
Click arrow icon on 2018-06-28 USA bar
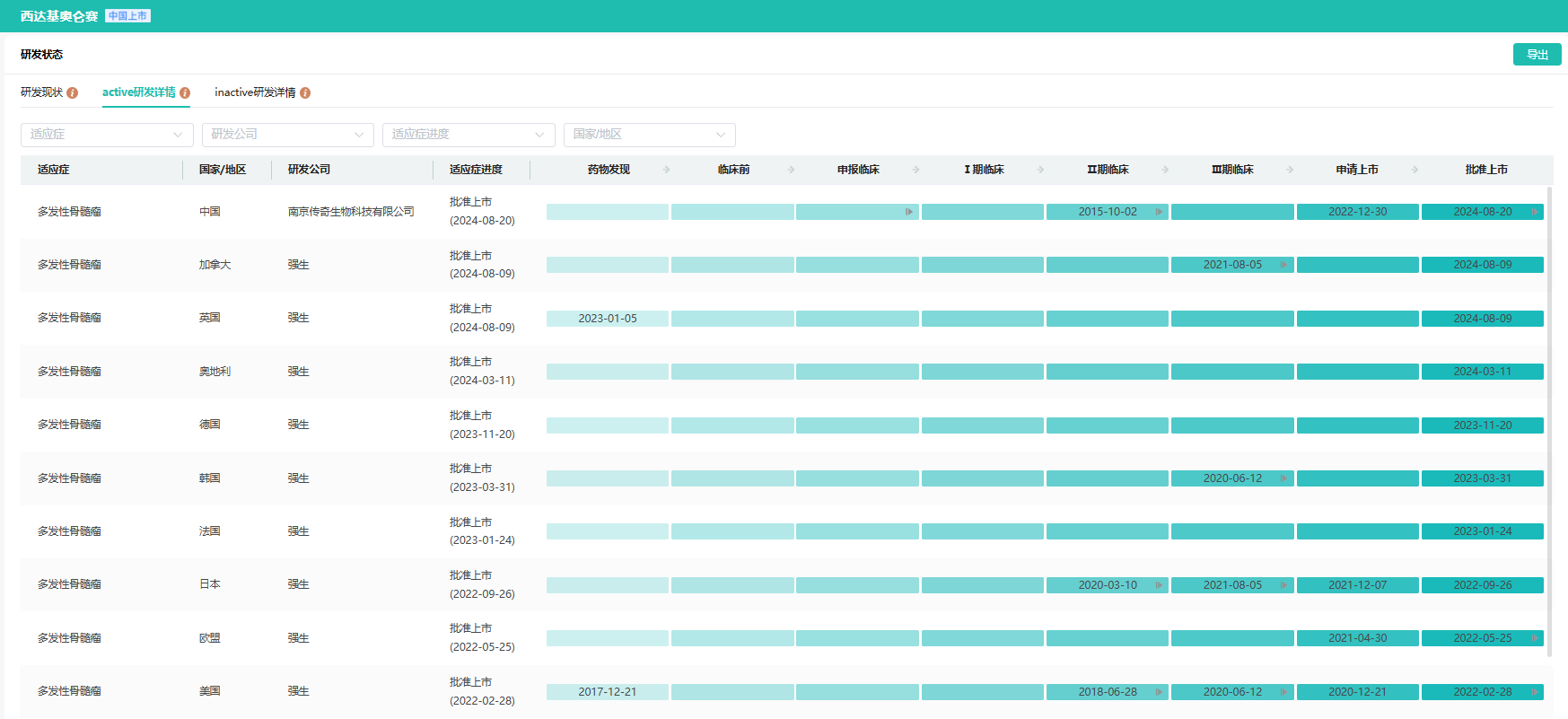click(1159, 692)
